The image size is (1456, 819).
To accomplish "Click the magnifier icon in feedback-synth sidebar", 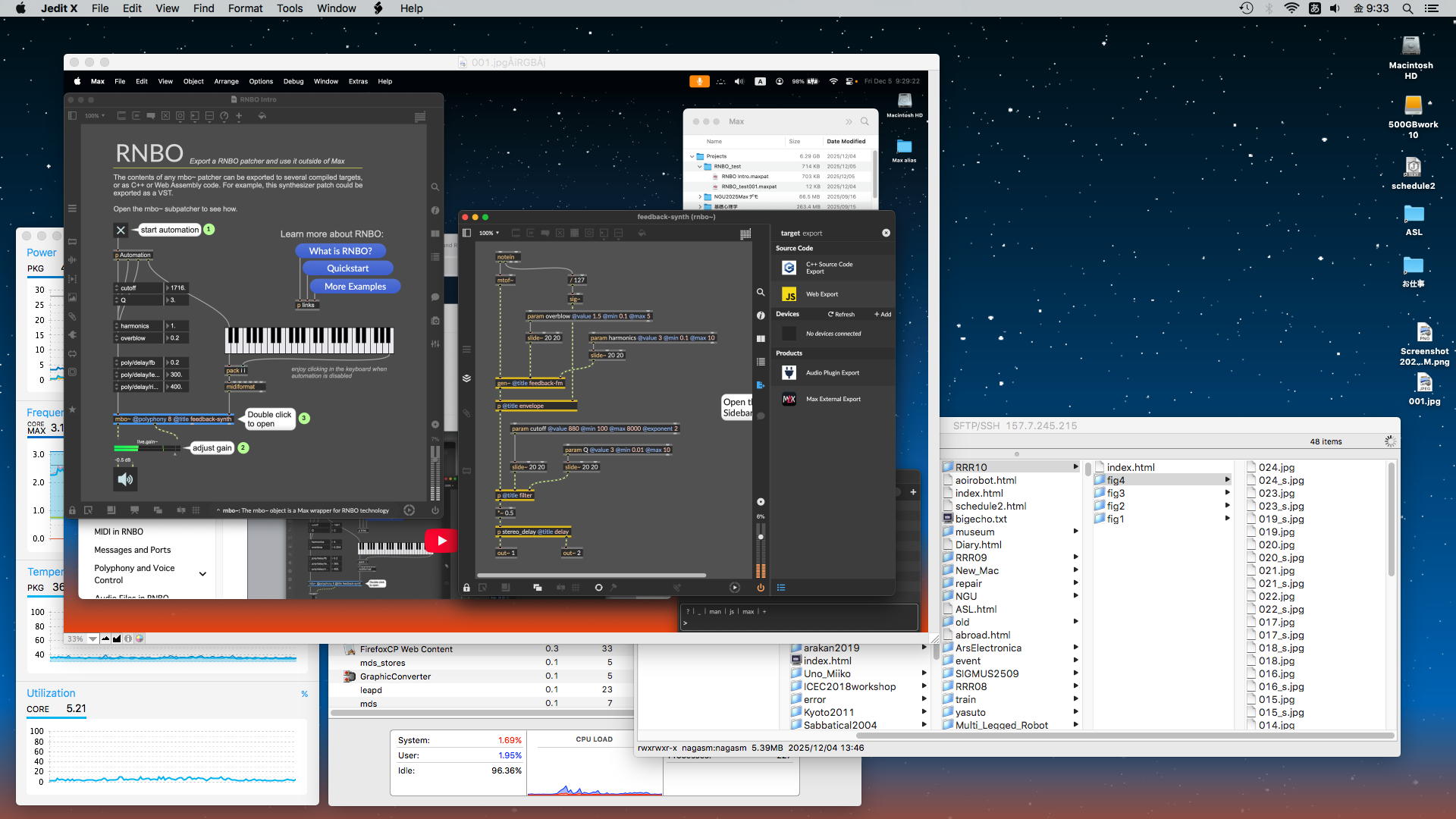I will [760, 292].
